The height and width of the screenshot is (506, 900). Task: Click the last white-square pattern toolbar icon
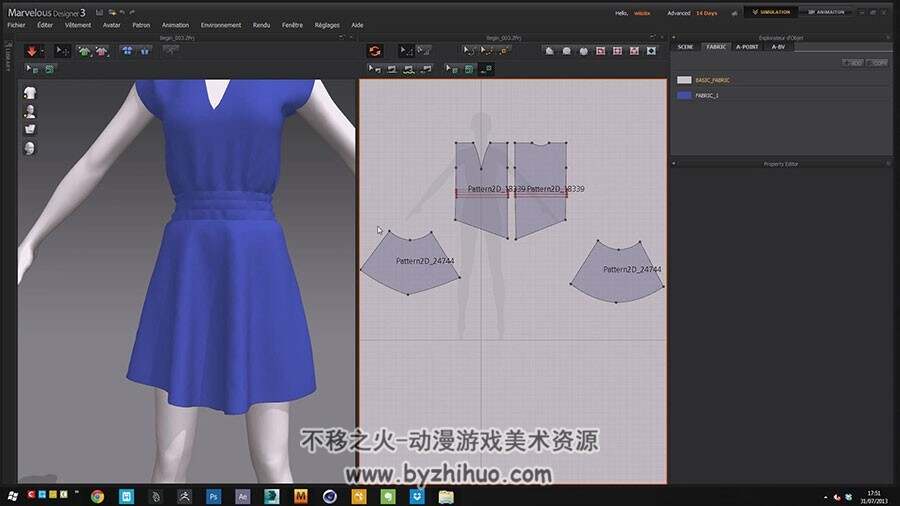(651, 51)
